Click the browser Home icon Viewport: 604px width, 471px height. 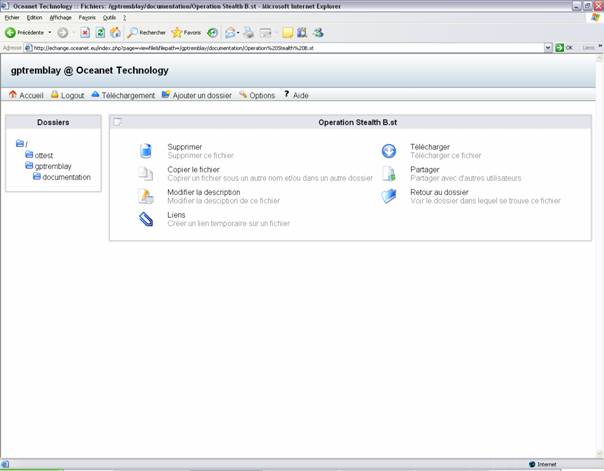(115, 33)
